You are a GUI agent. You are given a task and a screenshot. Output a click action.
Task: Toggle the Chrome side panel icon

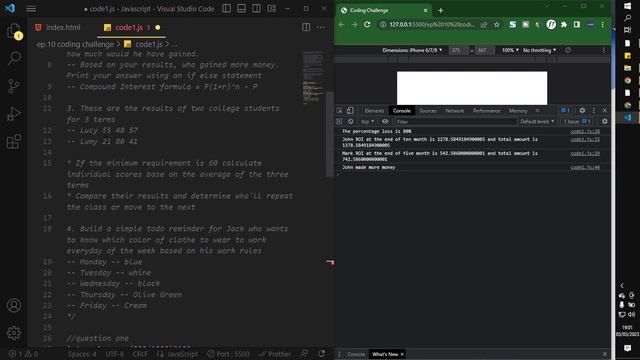click(x=576, y=24)
